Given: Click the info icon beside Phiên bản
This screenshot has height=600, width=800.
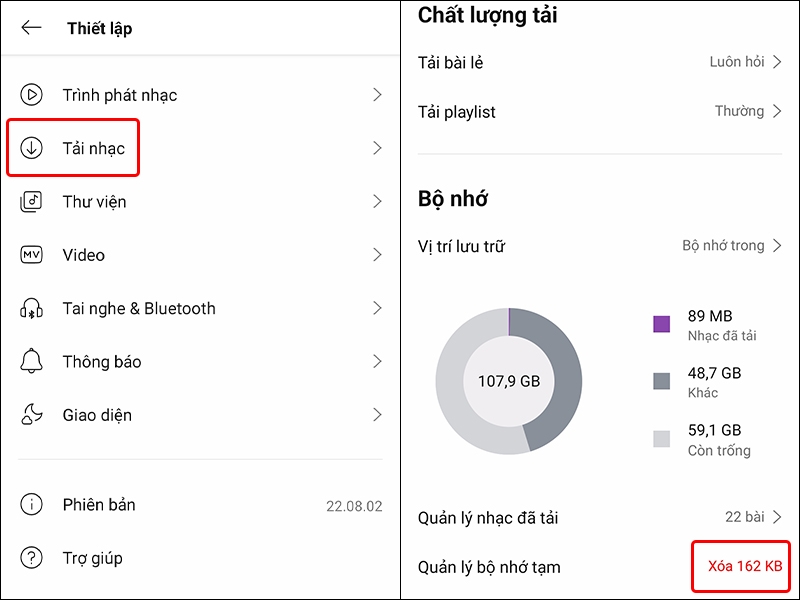Looking at the screenshot, I should click(x=32, y=505).
